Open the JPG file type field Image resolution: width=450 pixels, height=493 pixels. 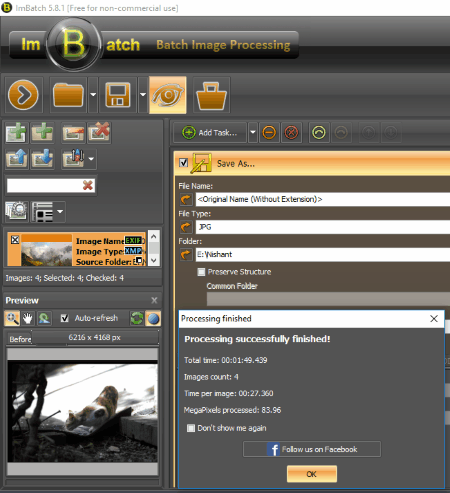(323, 227)
